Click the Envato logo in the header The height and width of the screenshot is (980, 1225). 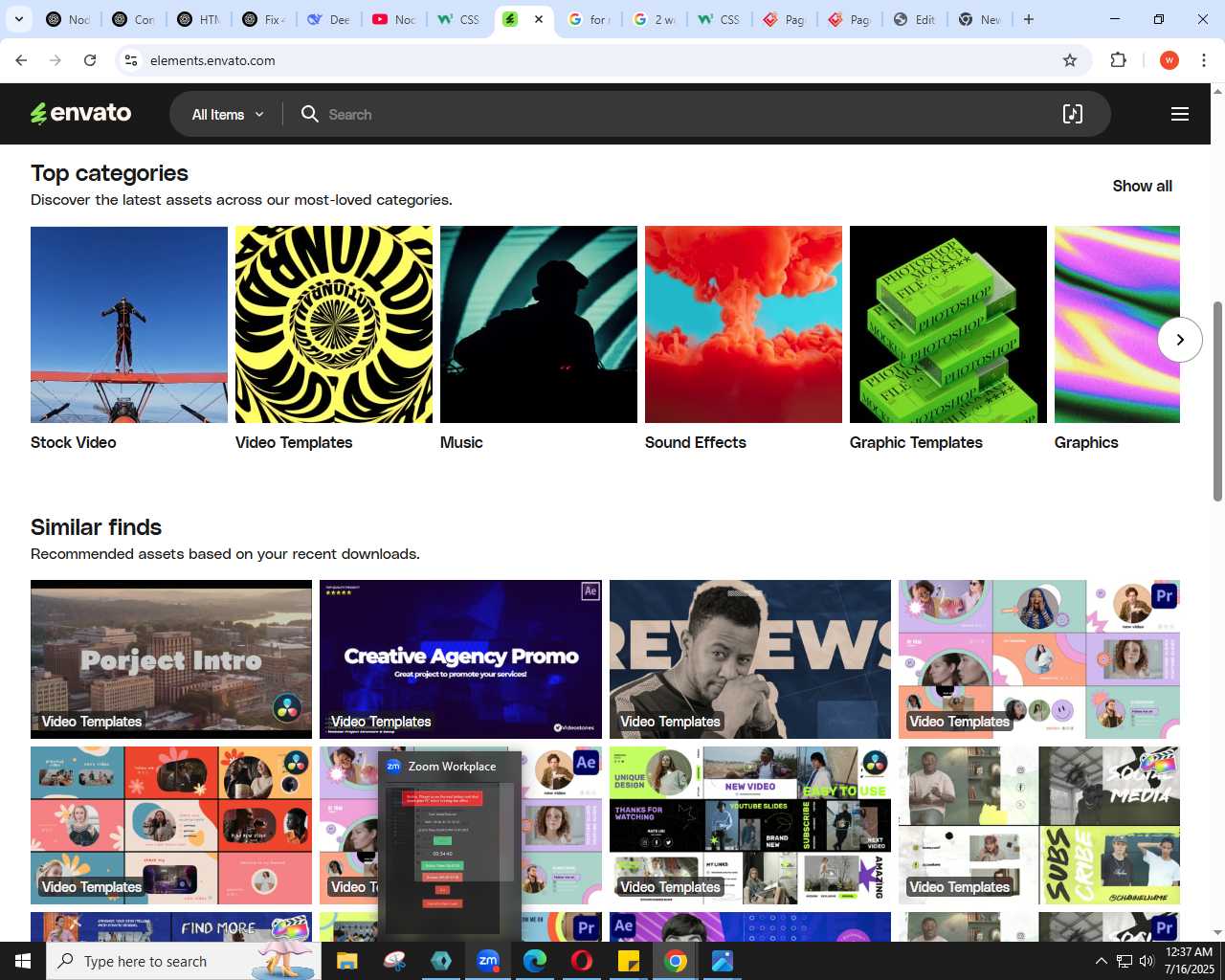click(81, 113)
